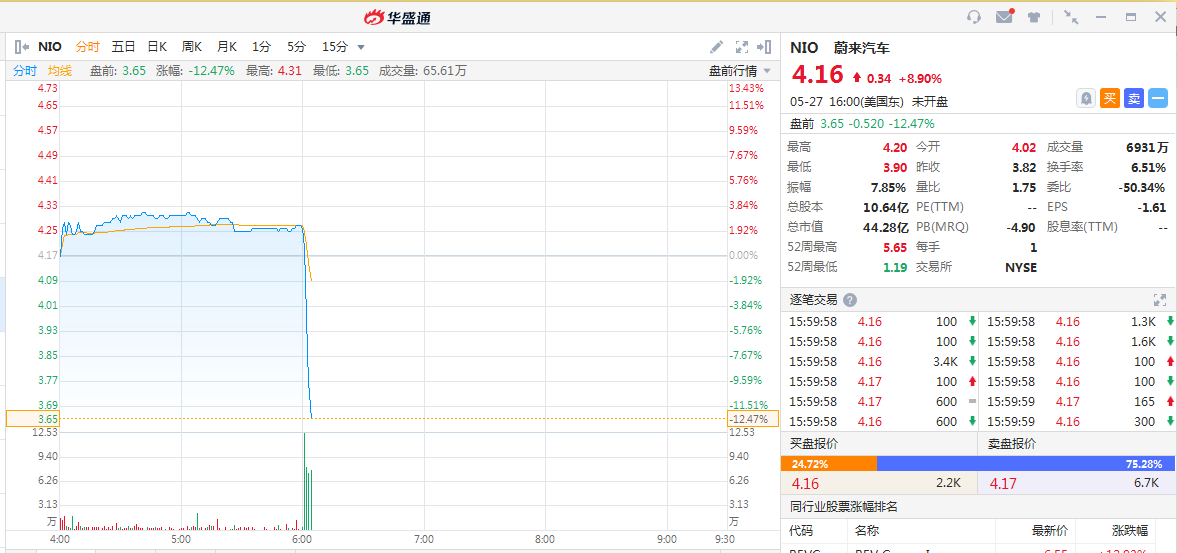Switch the window to compact mode

(x=1071, y=17)
